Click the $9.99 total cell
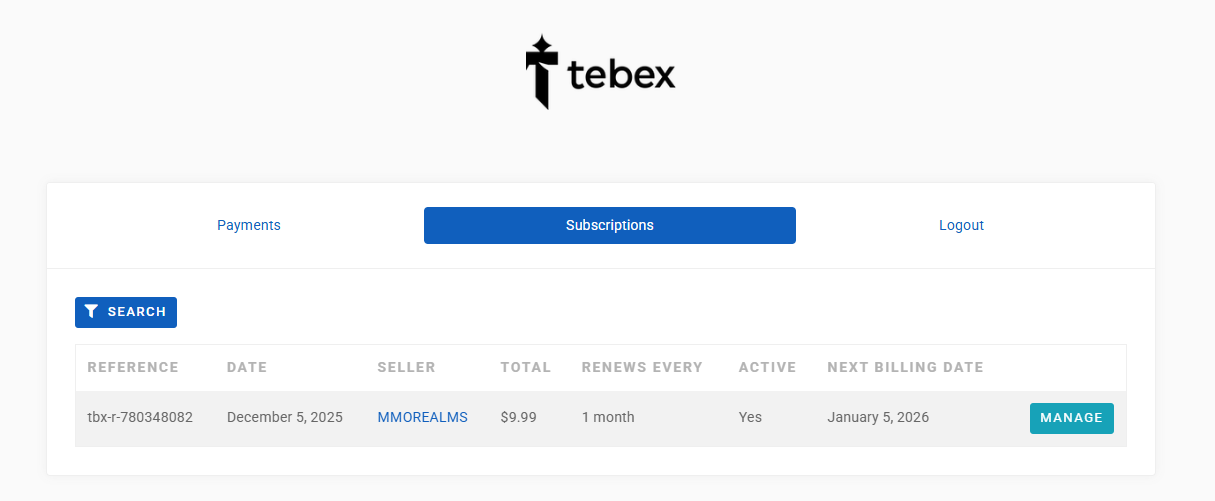This screenshot has width=1215, height=501. [x=518, y=417]
